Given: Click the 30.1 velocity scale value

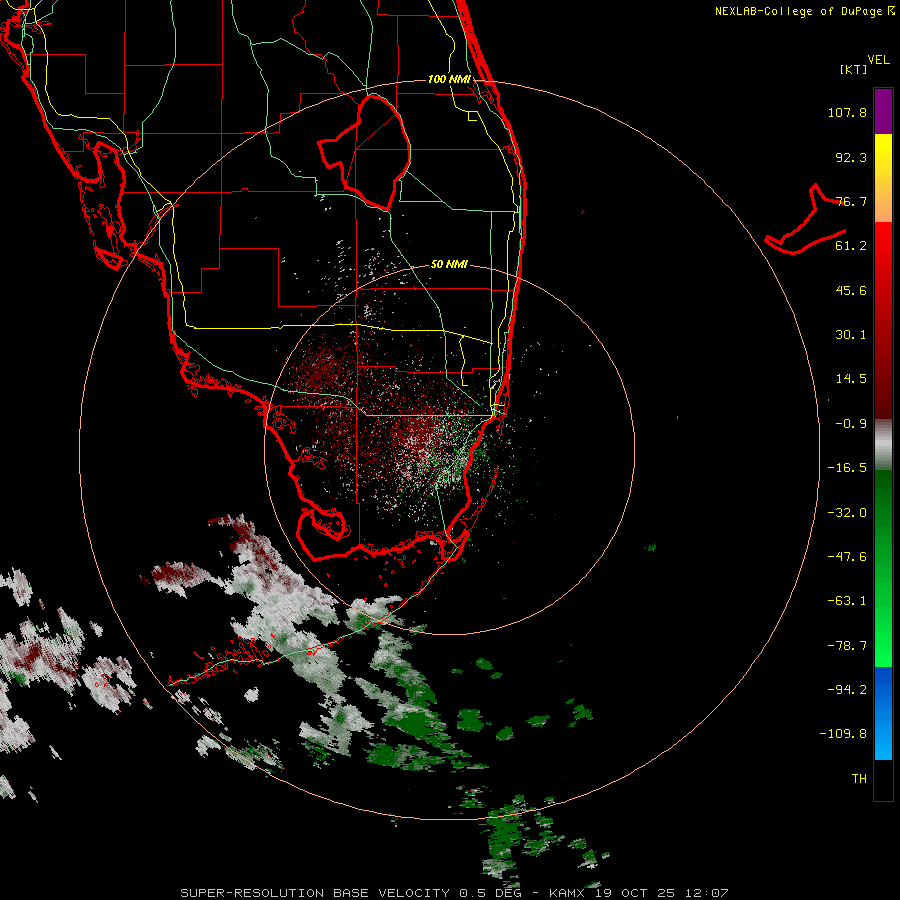Looking at the screenshot, I should tap(851, 335).
